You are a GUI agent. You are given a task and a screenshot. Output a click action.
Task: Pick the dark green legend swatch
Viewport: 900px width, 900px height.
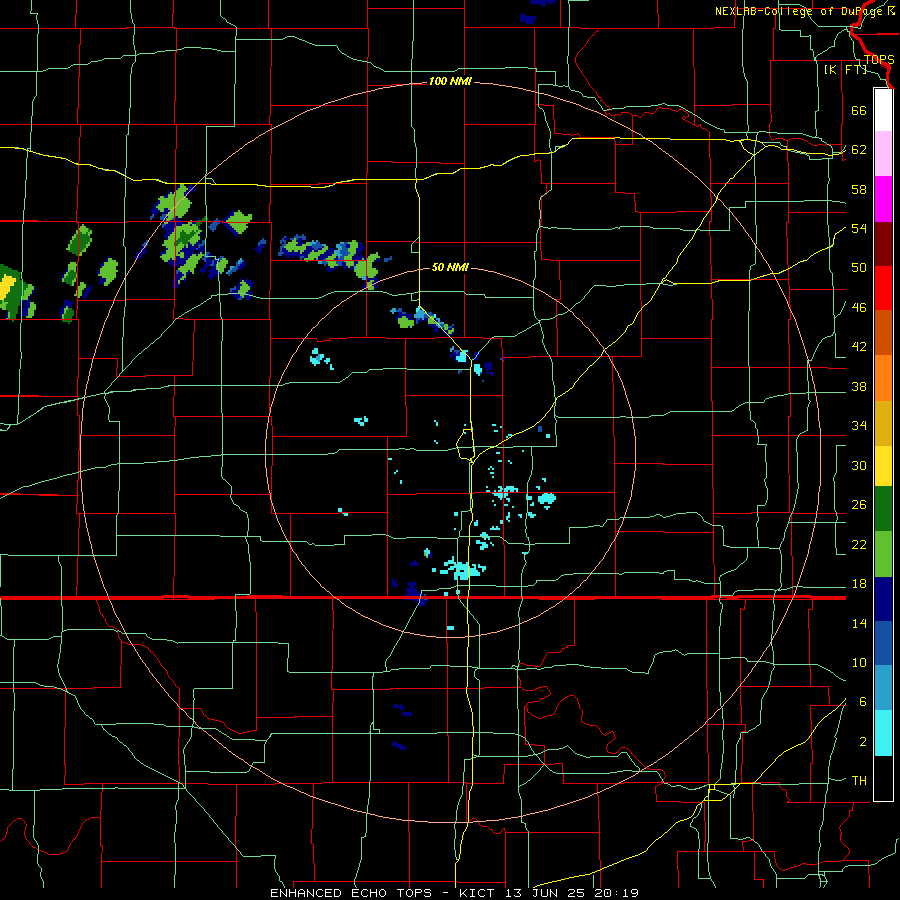pos(883,509)
